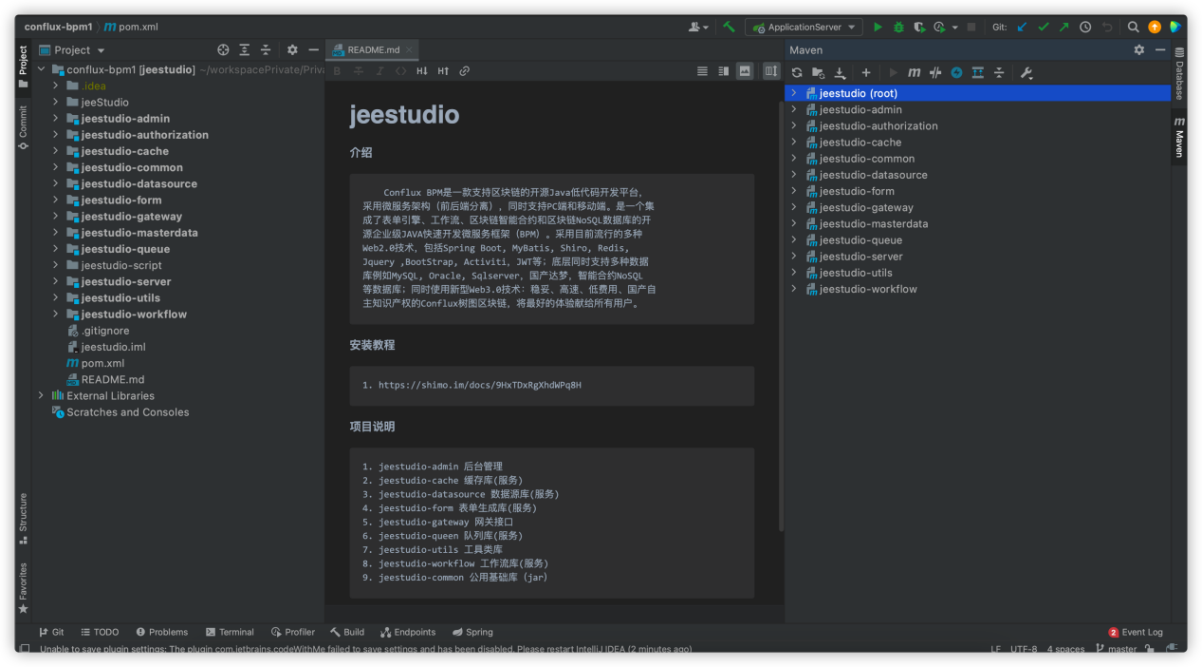Update project with the blue Git arrow
The image size is (1202, 667).
[1022, 27]
